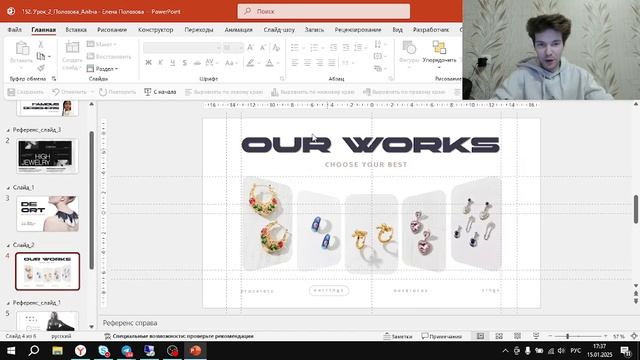Collapse the Слайд_2 section
The width and height of the screenshot is (640, 360).
[8, 245]
